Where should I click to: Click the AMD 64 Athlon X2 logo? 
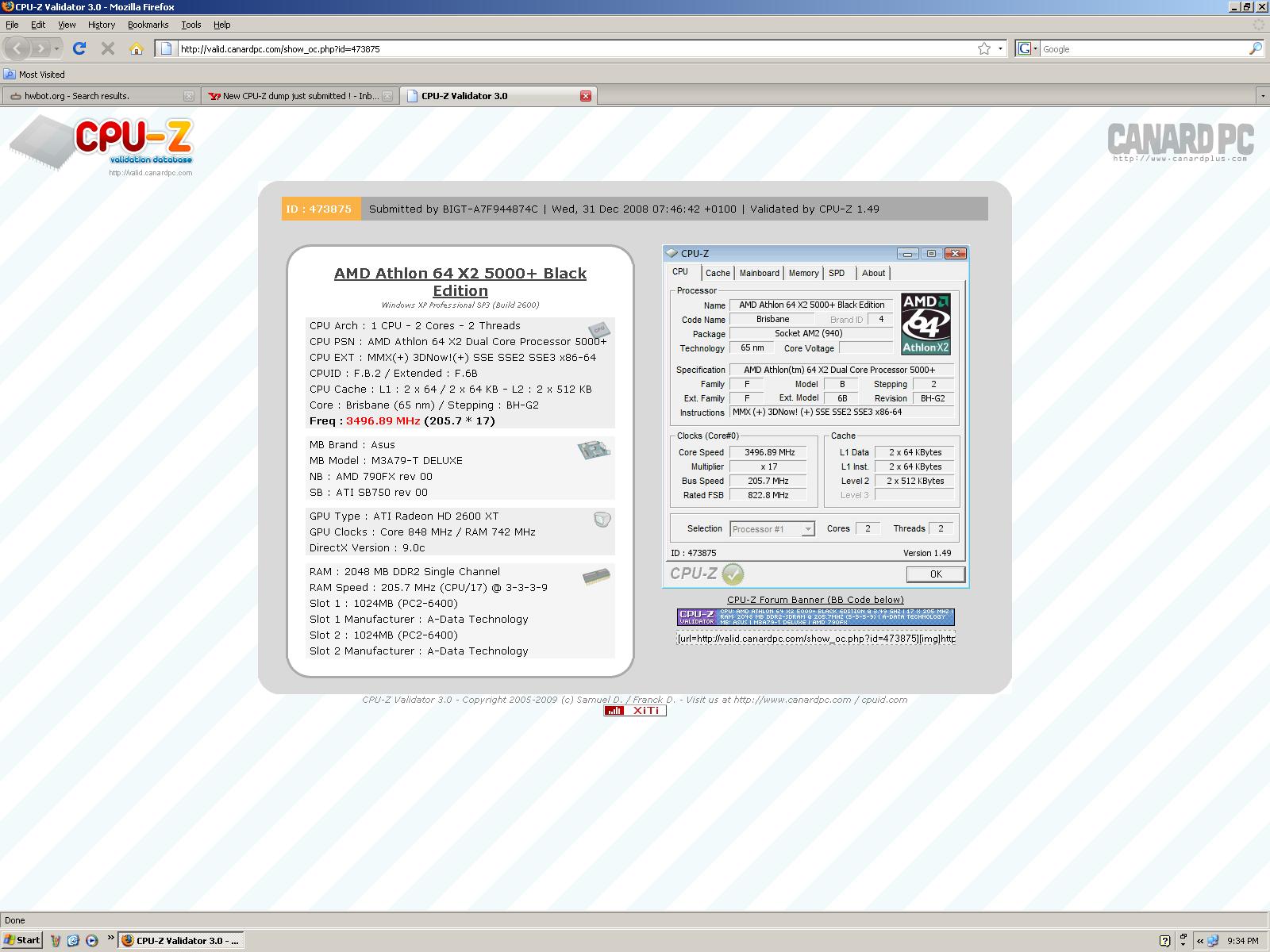[926, 324]
